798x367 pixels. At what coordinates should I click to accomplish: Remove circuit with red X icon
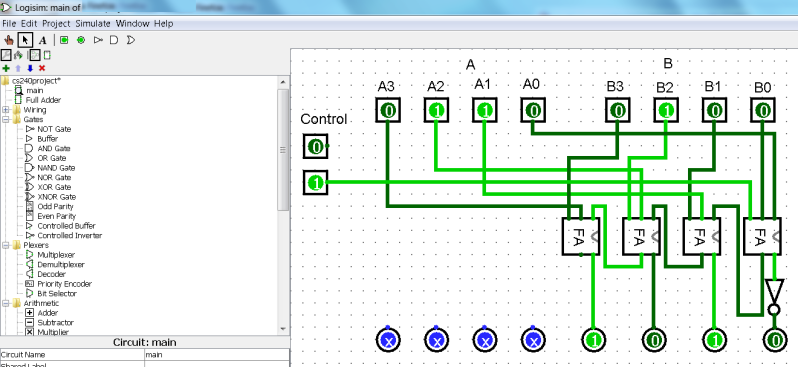pyautogui.click(x=42, y=68)
